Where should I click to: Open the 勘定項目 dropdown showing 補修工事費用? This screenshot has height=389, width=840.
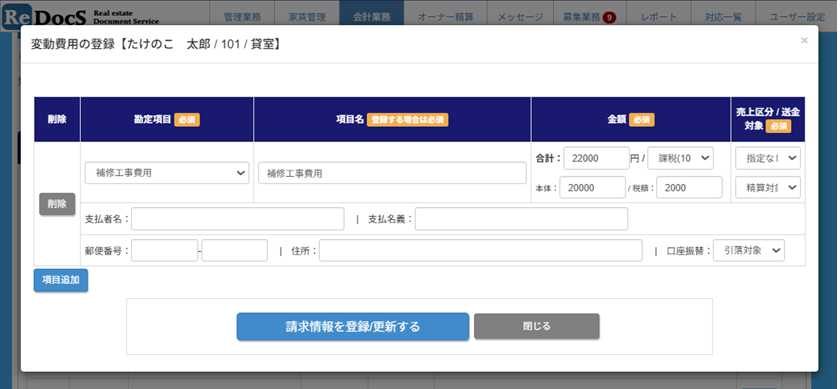pos(167,173)
